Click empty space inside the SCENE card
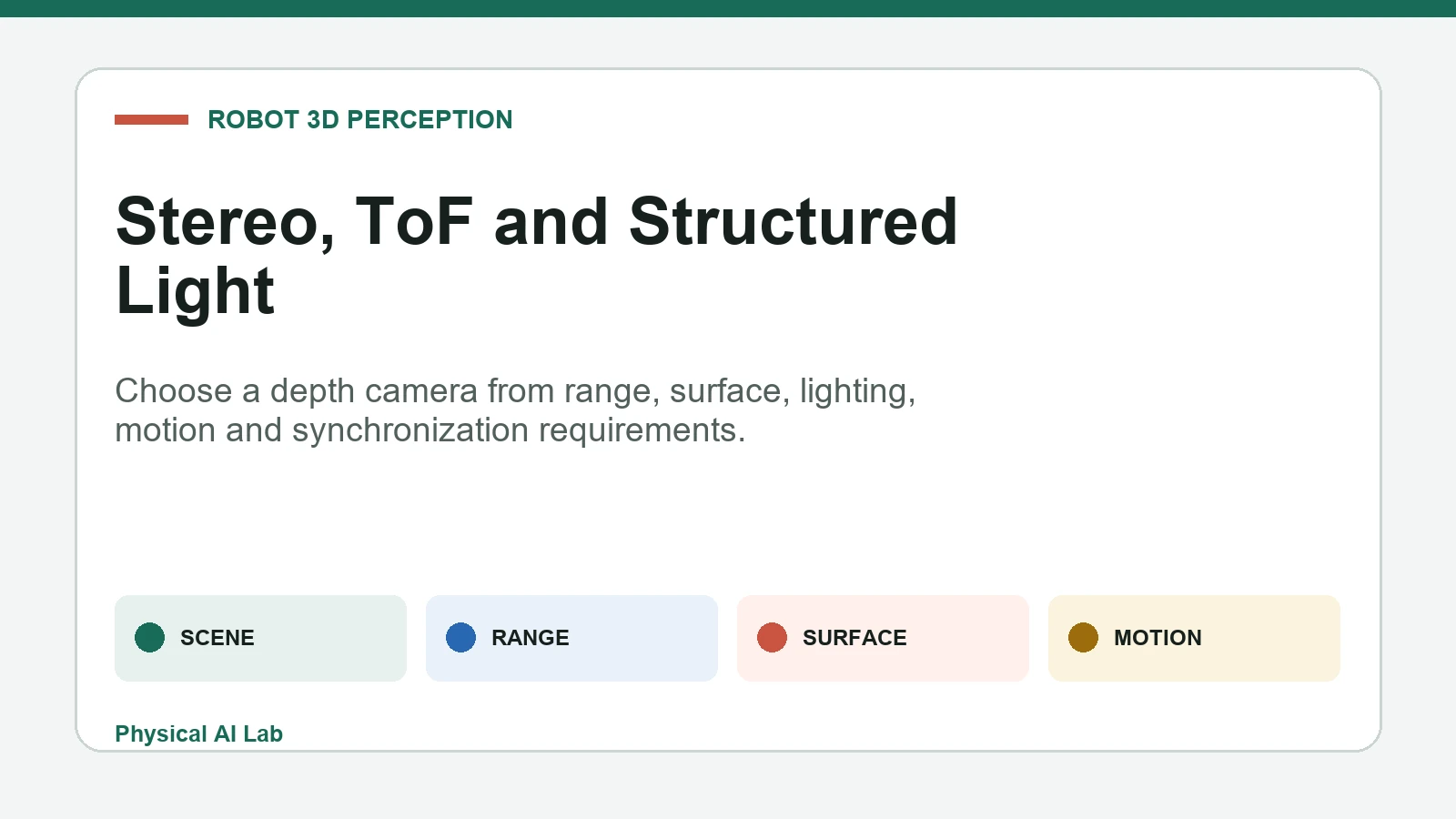This screenshot has height=819, width=1456. (x=332, y=638)
